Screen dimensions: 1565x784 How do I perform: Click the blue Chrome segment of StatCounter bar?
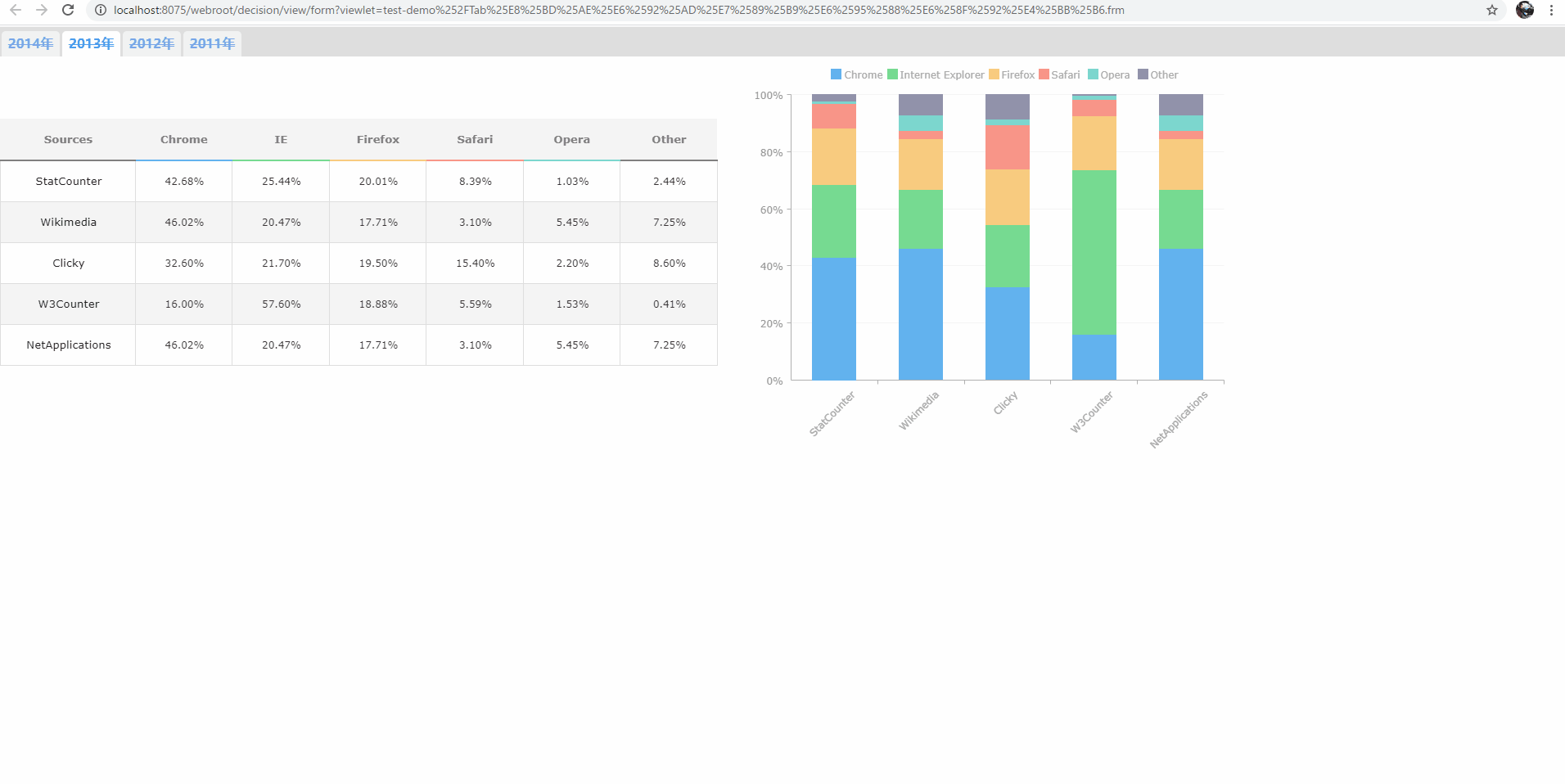(x=834, y=319)
